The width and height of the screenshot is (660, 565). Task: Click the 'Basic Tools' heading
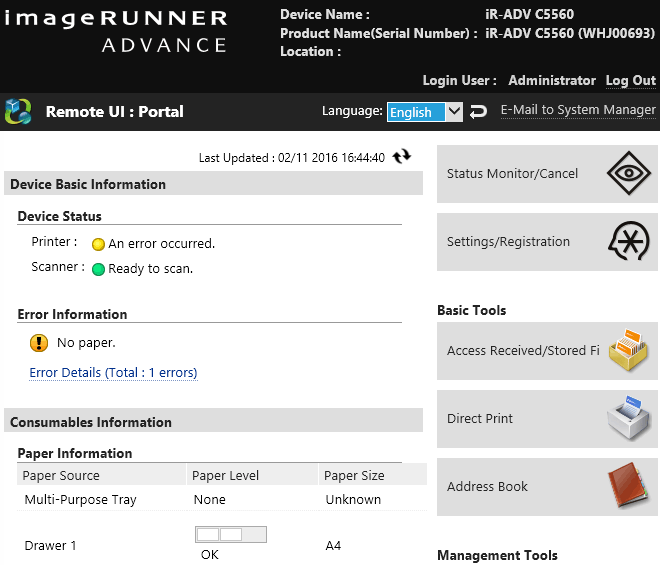(471, 310)
